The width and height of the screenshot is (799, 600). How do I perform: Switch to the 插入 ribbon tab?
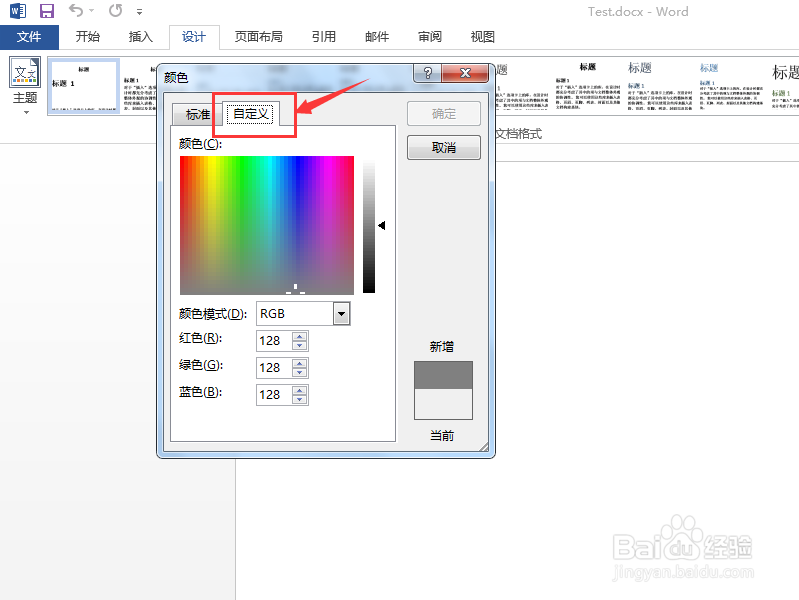click(141, 37)
